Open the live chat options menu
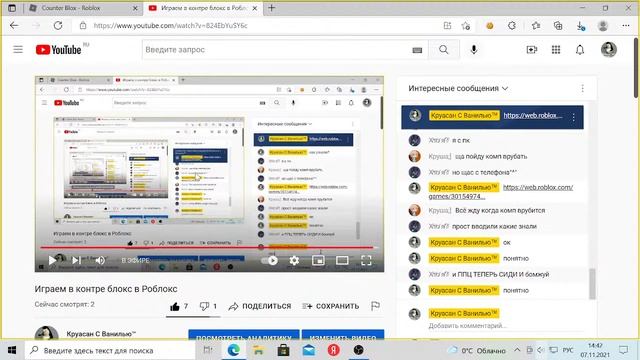640x360 pixels. (582, 88)
